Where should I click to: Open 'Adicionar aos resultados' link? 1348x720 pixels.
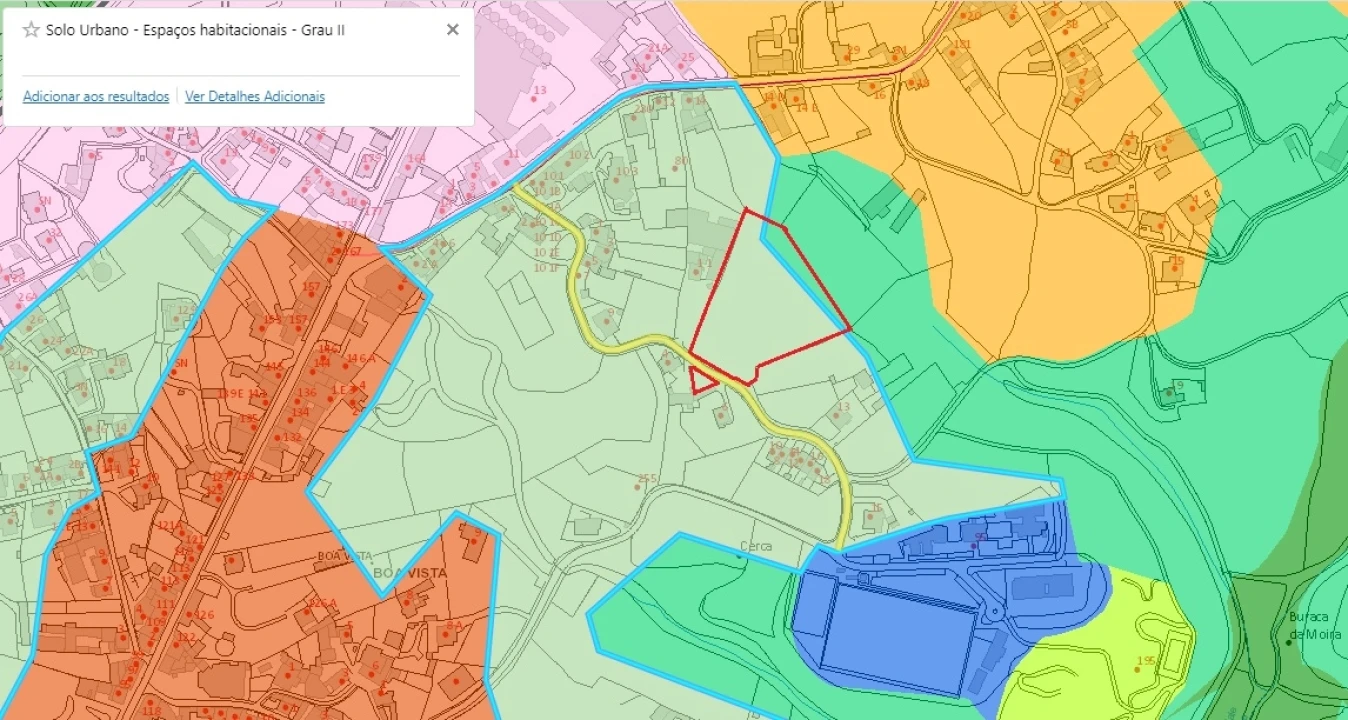click(96, 97)
